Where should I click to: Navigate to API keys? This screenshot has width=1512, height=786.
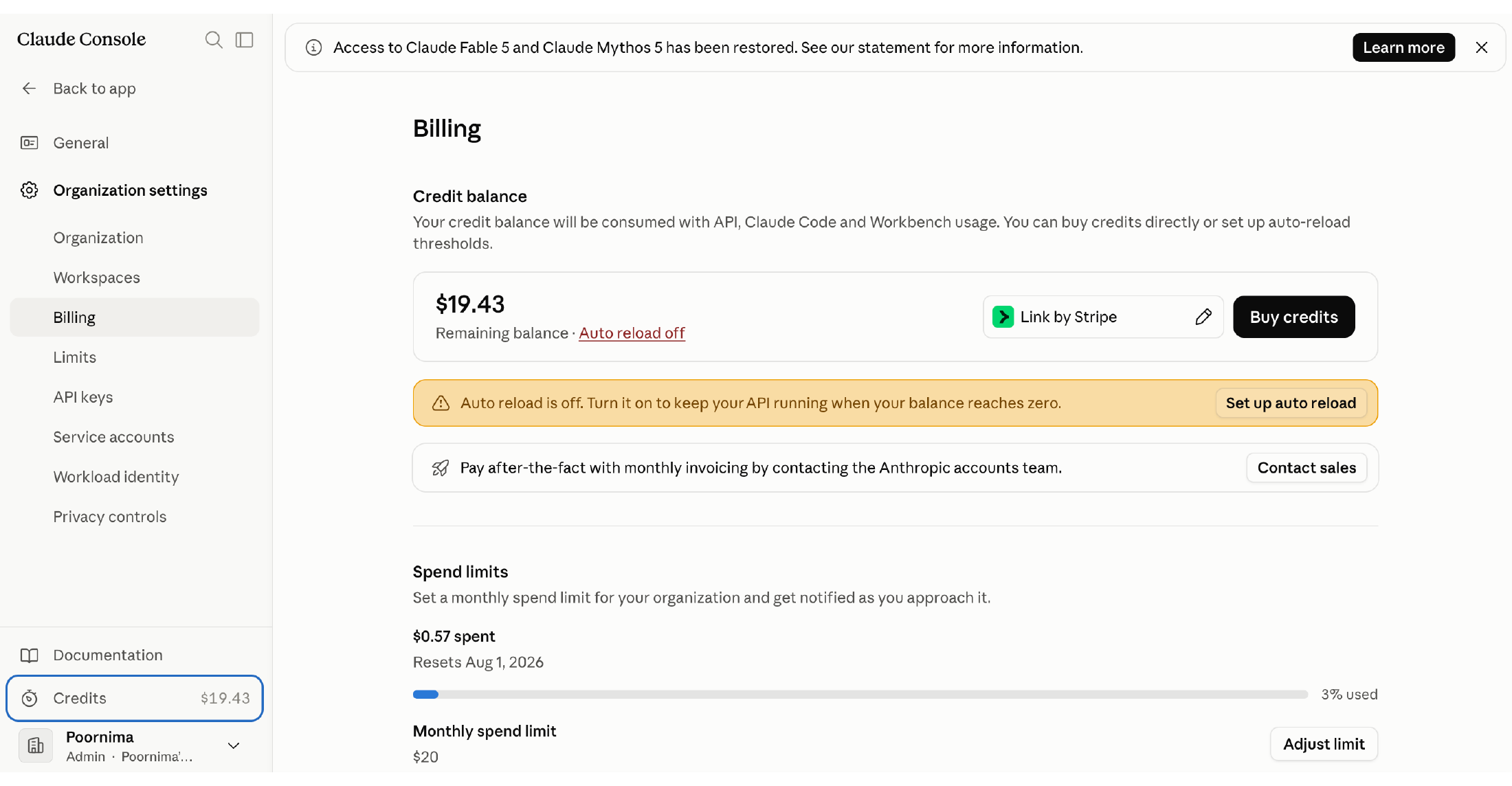pos(135,397)
